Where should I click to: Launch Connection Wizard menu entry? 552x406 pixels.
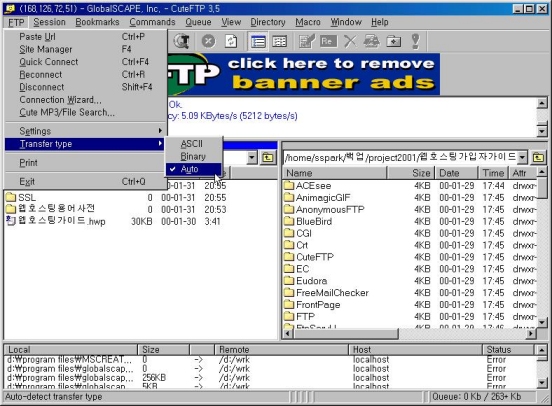(84, 100)
